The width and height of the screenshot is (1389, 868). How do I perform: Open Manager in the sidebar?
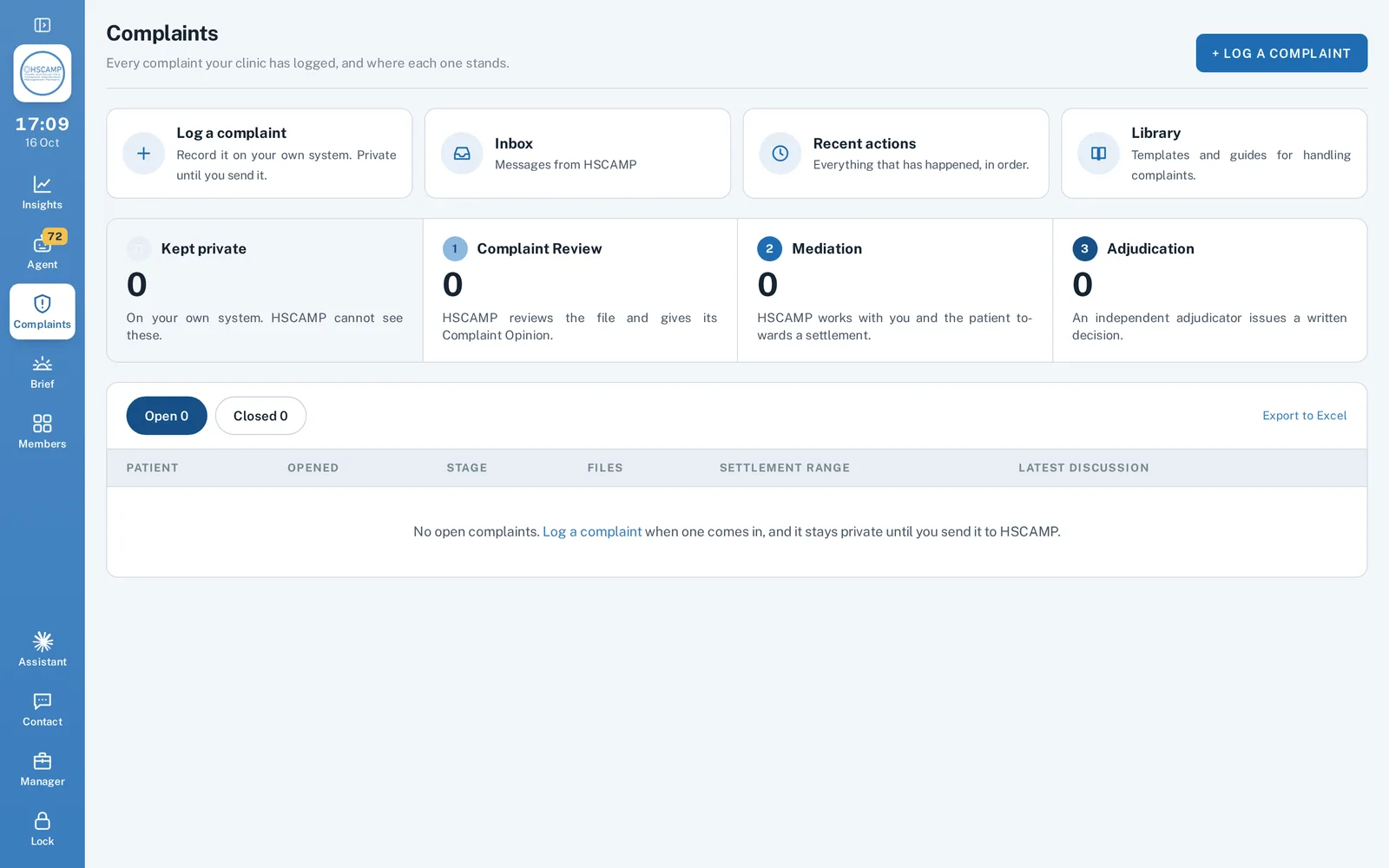[x=43, y=770]
